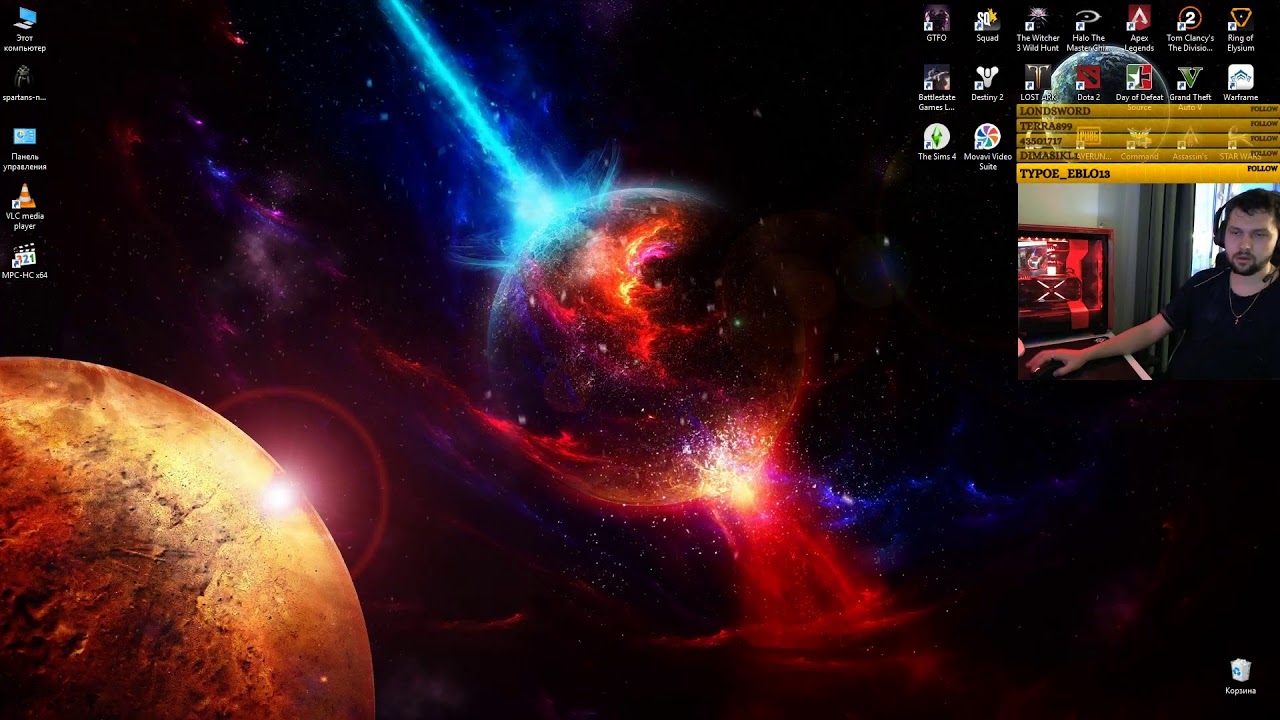
Task: Open the Этот компьютер desktop icon
Action: tap(25, 29)
